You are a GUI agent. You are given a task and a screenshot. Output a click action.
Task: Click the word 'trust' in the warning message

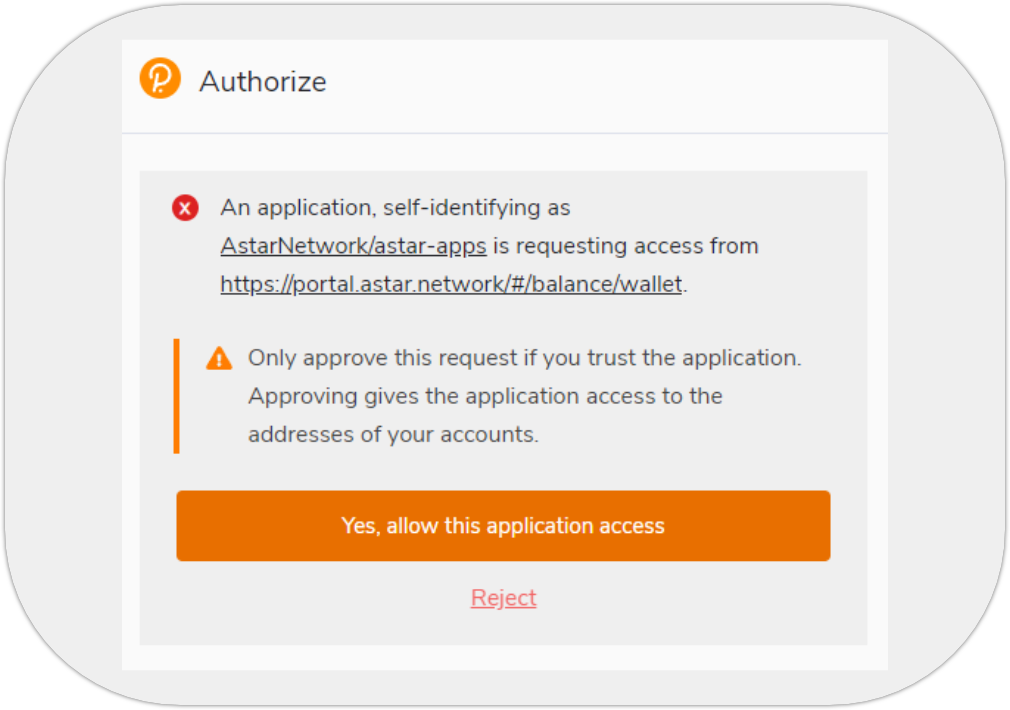click(x=646, y=358)
